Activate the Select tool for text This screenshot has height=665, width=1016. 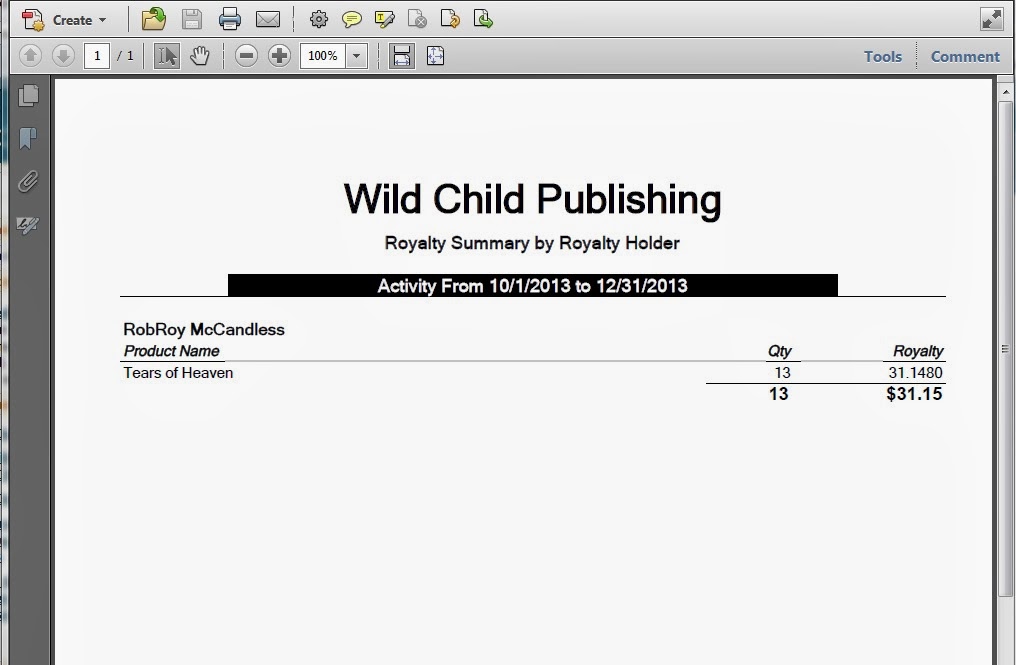167,56
